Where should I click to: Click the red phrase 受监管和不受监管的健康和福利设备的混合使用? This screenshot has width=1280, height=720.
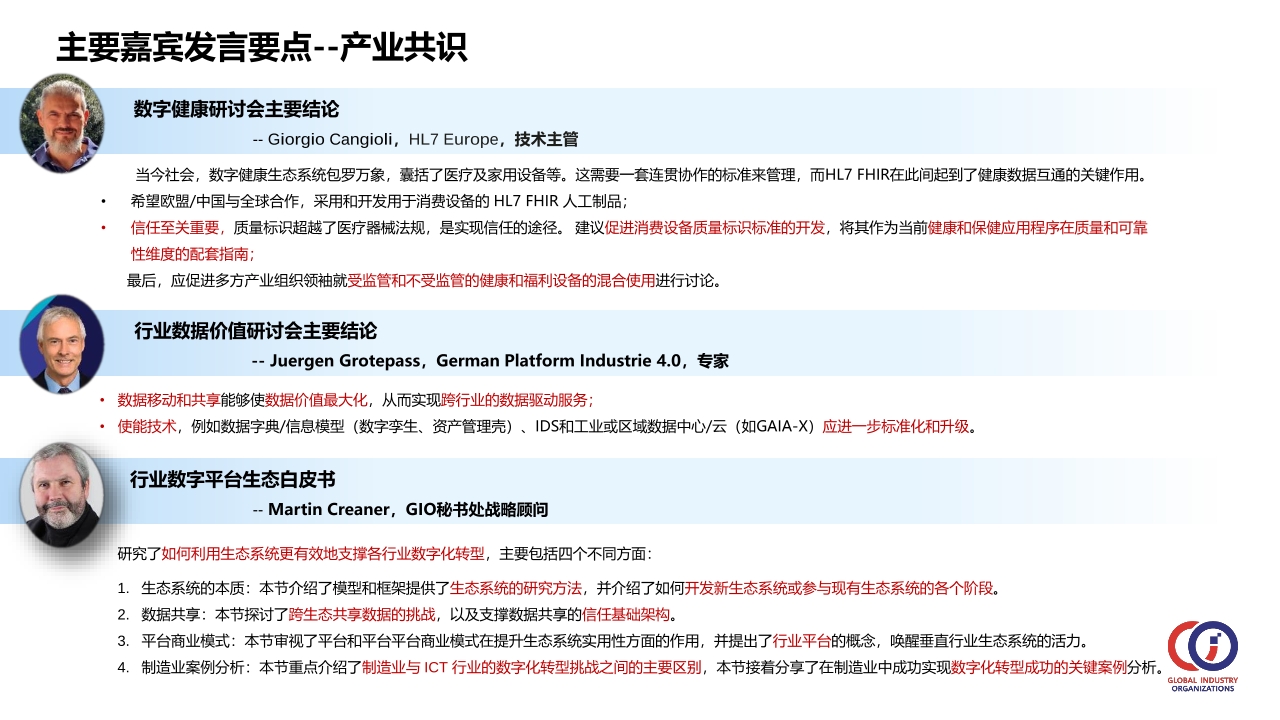pyautogui.click(x=501, y=281)
